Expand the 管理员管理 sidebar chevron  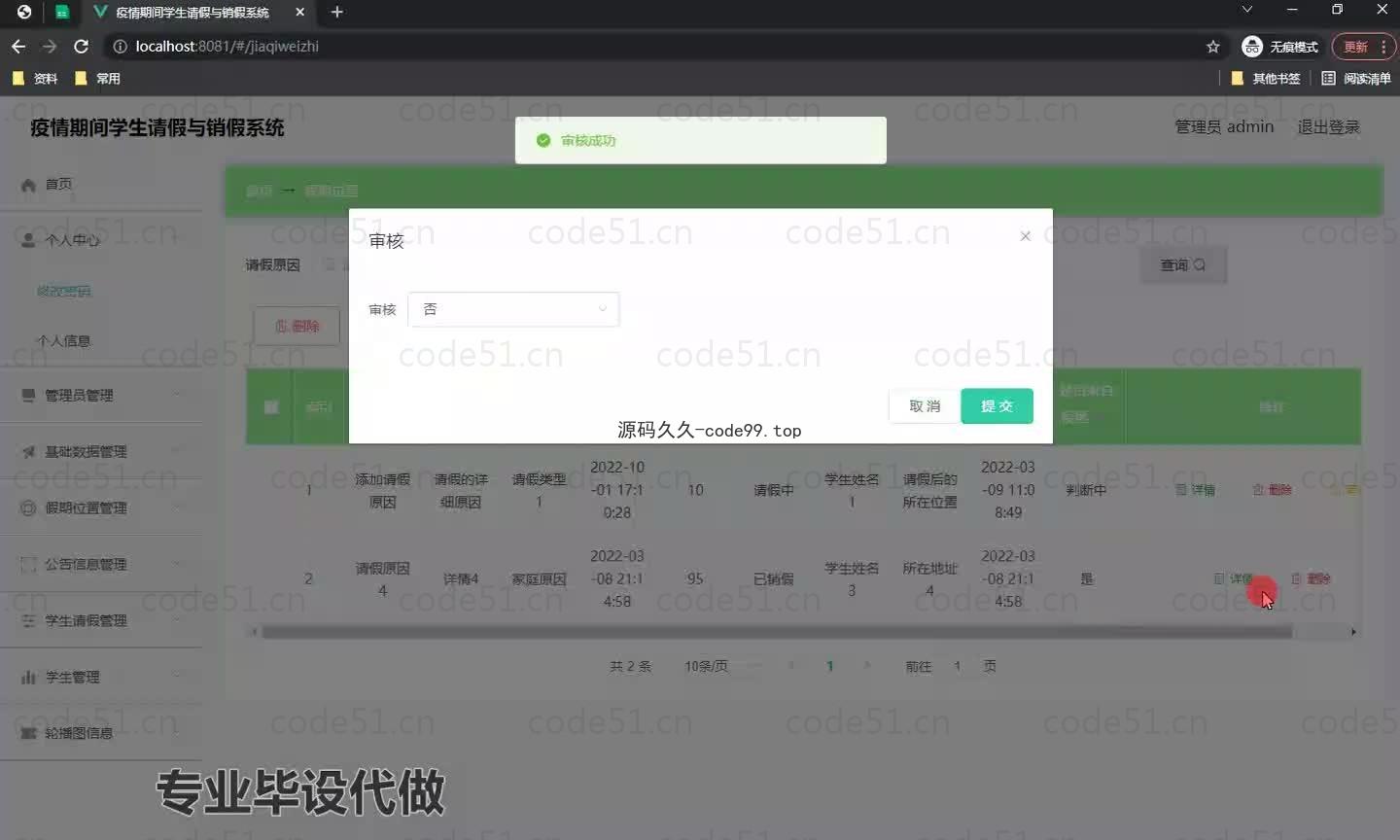(177, 395)
